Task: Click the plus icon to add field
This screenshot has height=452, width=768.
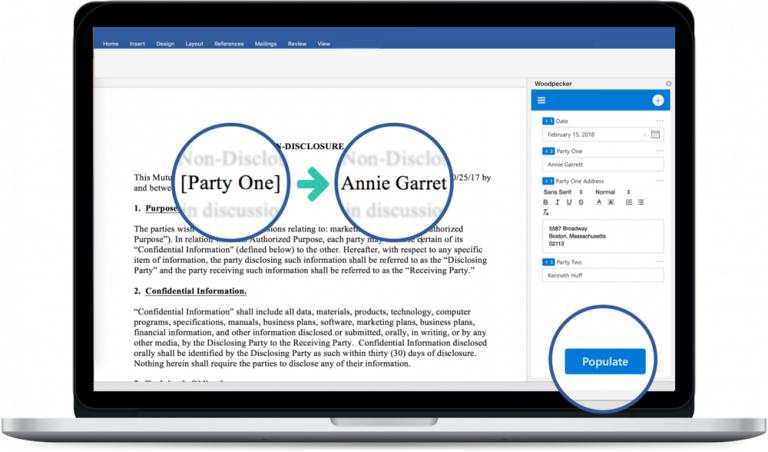Action: tap(657, 100)
